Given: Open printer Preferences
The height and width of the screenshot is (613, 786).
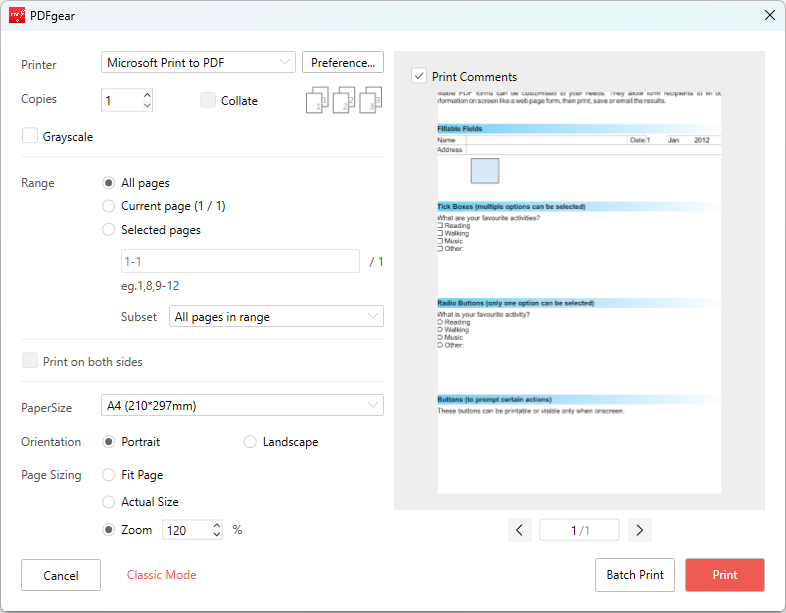Looking at the screenshot, I should coord(342,63).
